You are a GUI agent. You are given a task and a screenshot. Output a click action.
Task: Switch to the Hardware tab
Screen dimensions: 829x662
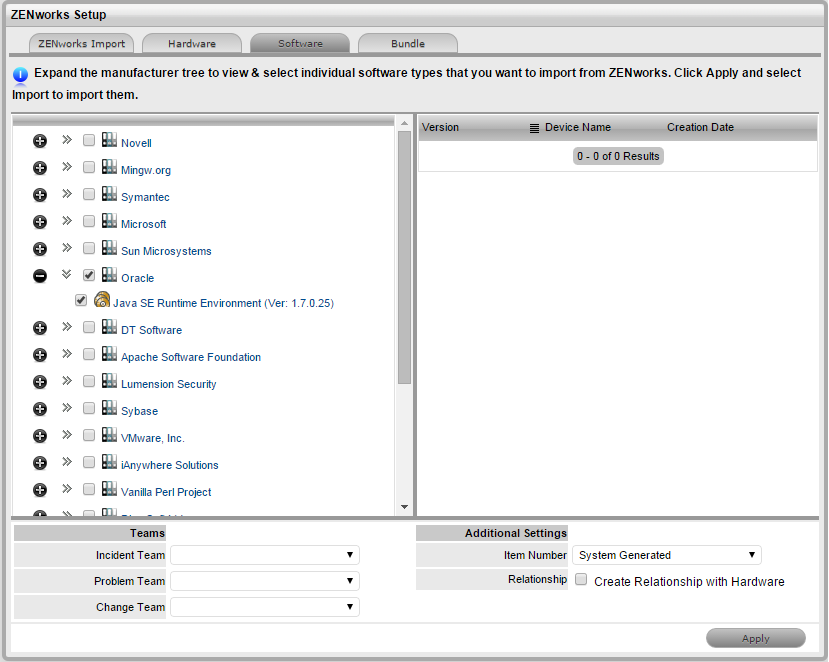(192, 43)
